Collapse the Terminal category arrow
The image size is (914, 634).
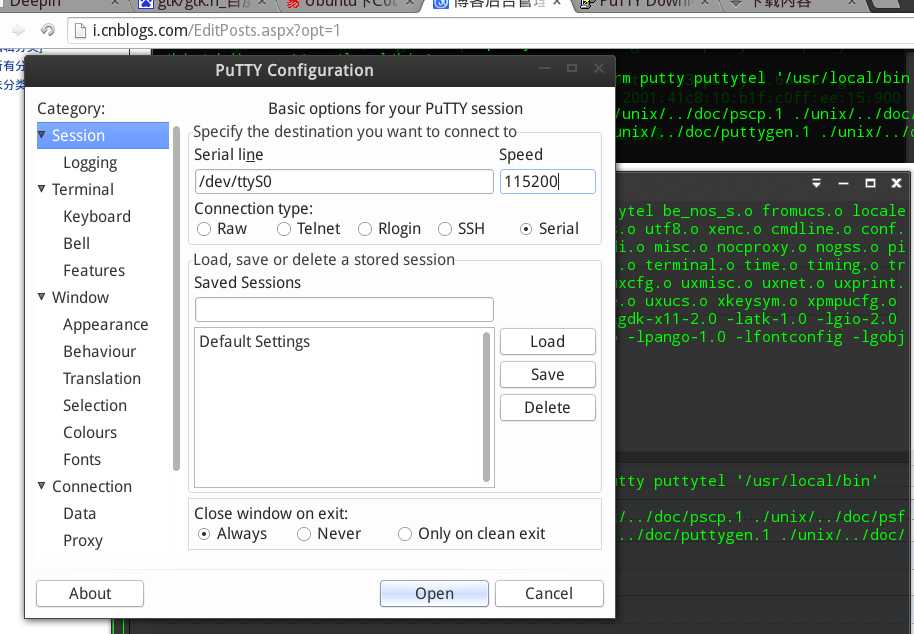41,189
